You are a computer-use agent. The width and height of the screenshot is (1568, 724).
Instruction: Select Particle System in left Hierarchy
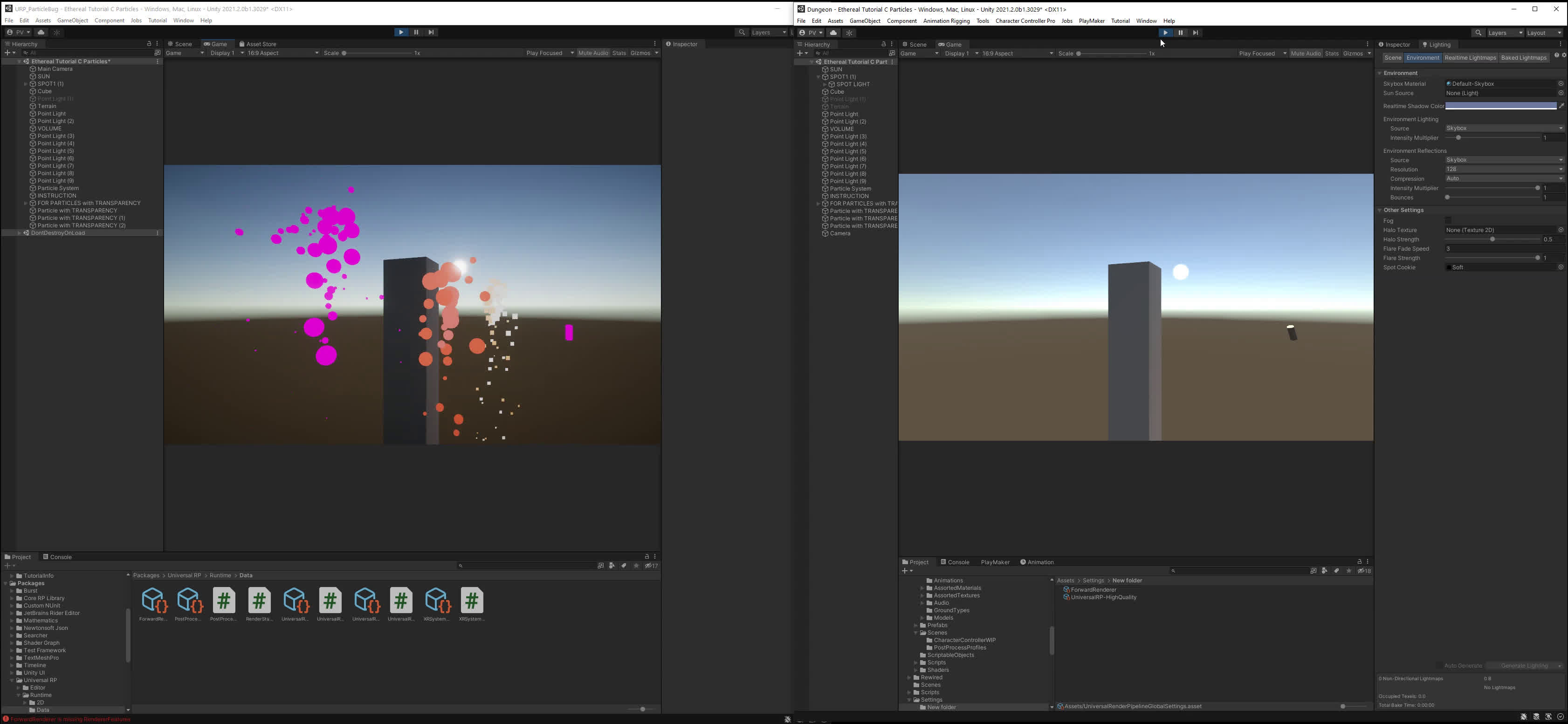click(58, 188)
